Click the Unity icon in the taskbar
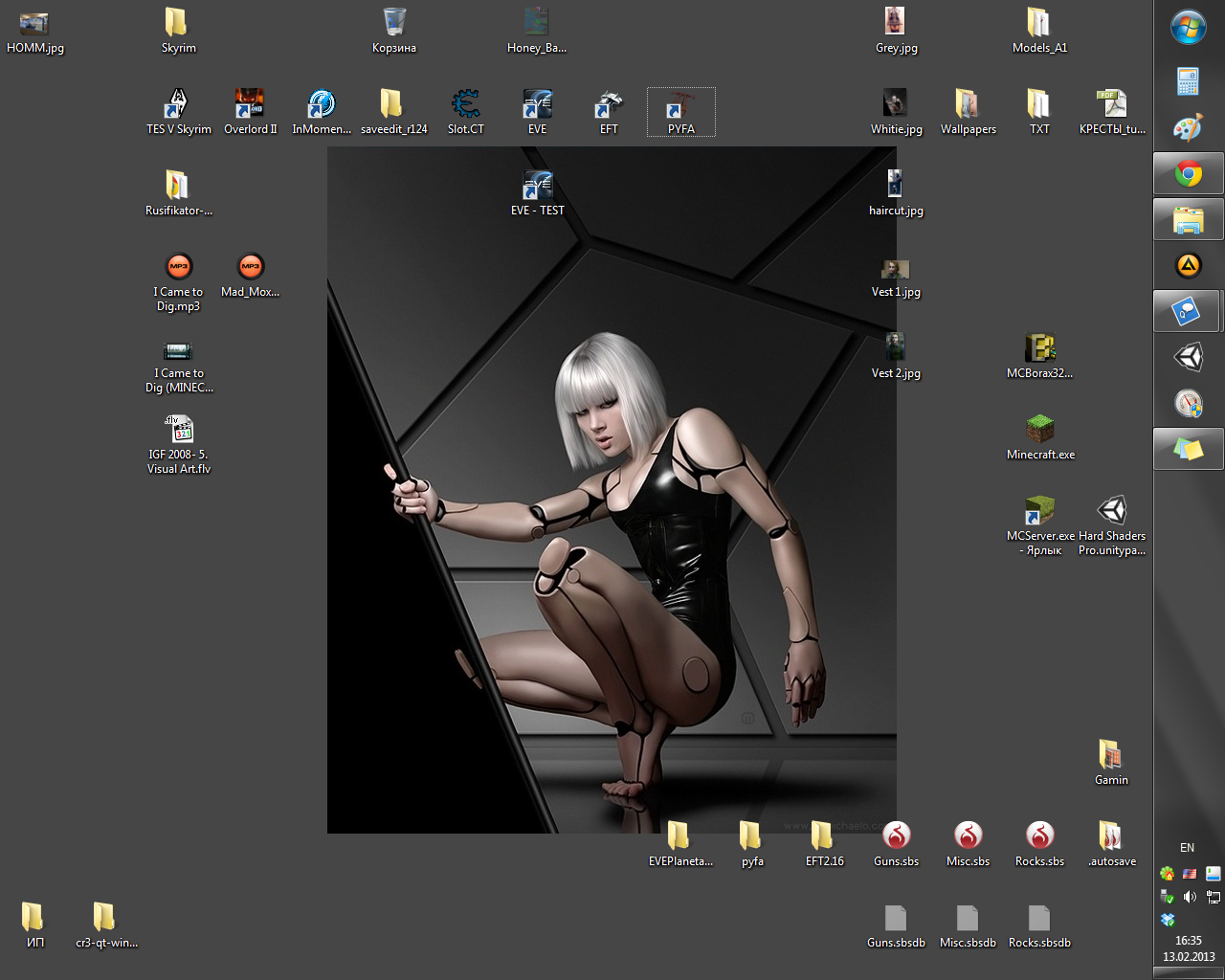 coord(1189,357)
